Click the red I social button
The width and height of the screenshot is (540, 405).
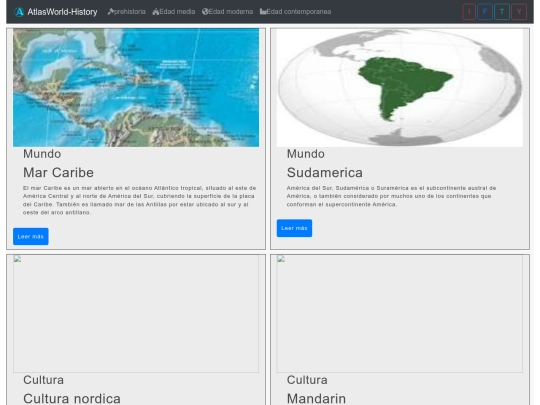coord(469,12)
